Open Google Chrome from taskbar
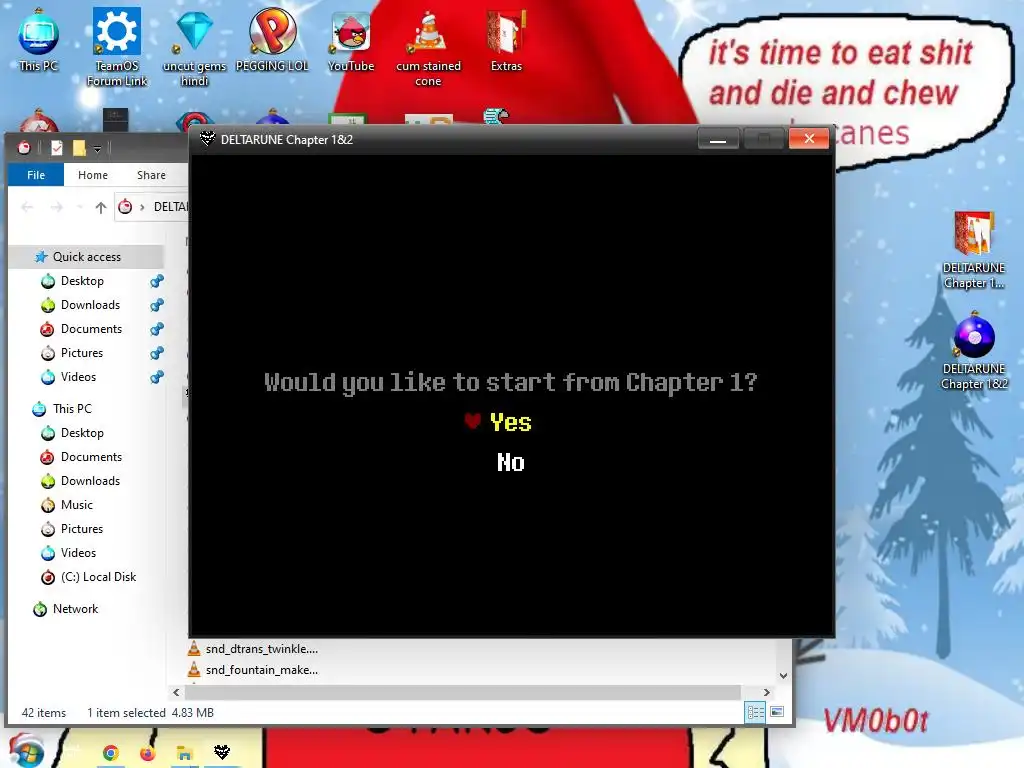 pos(111,753)
